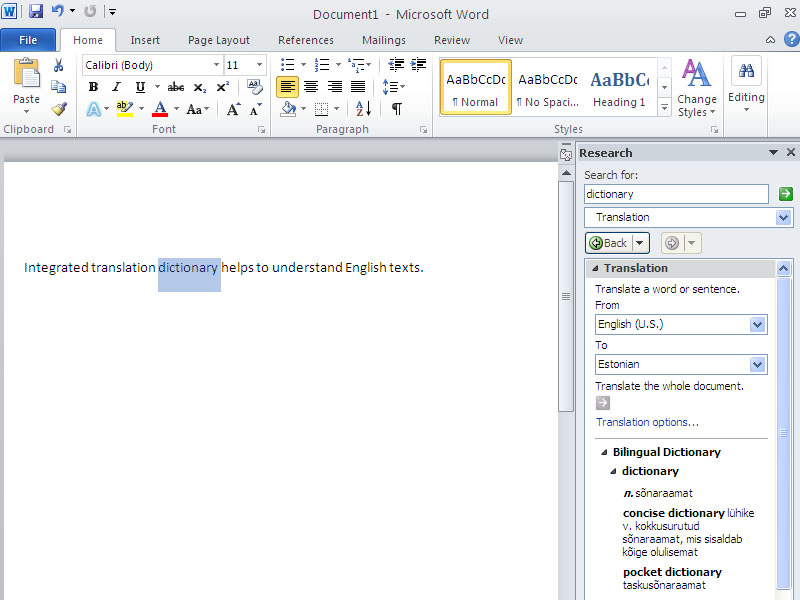Expand the Back button history arrow
Screen dimensions: 800x600
pos(640,243)
